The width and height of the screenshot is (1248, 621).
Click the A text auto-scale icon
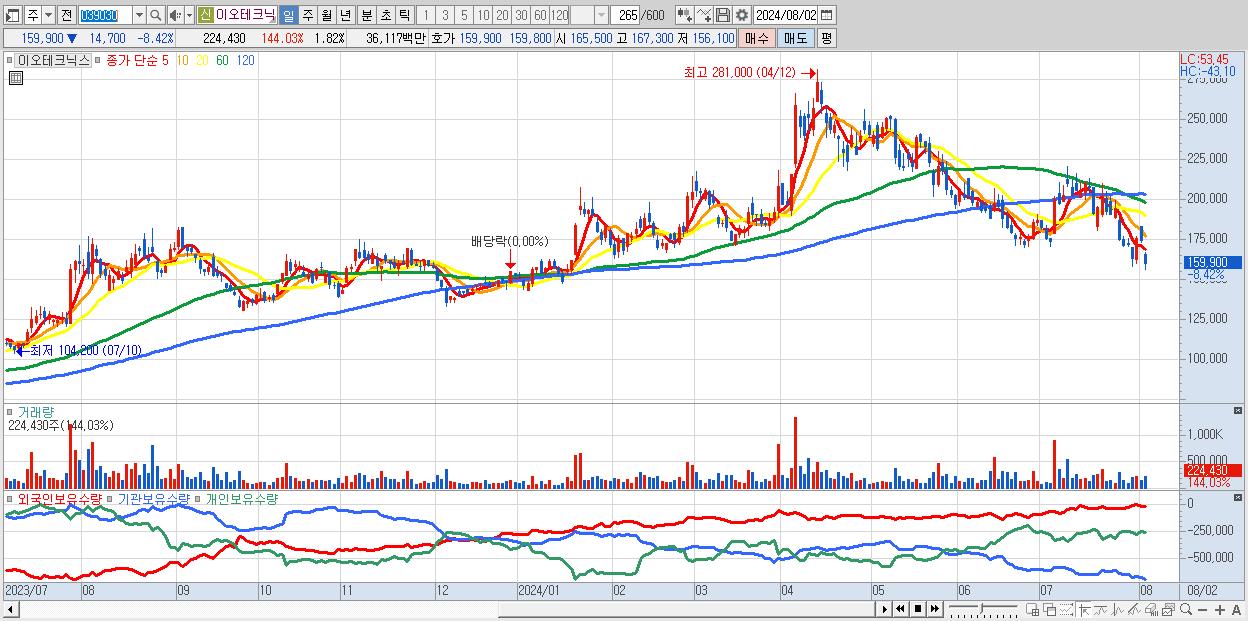pyautogui.click(x=1237, y=610)
